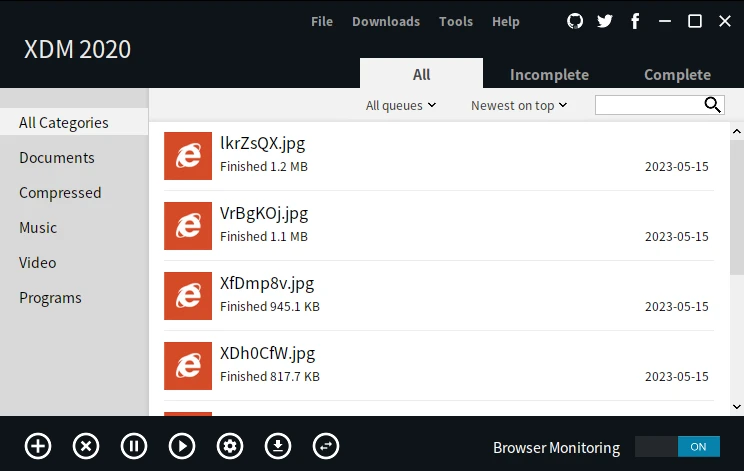Toggle Browser Monitoring switch off
The width and height of the screenshot is (744, 471).
pos(677,447)
